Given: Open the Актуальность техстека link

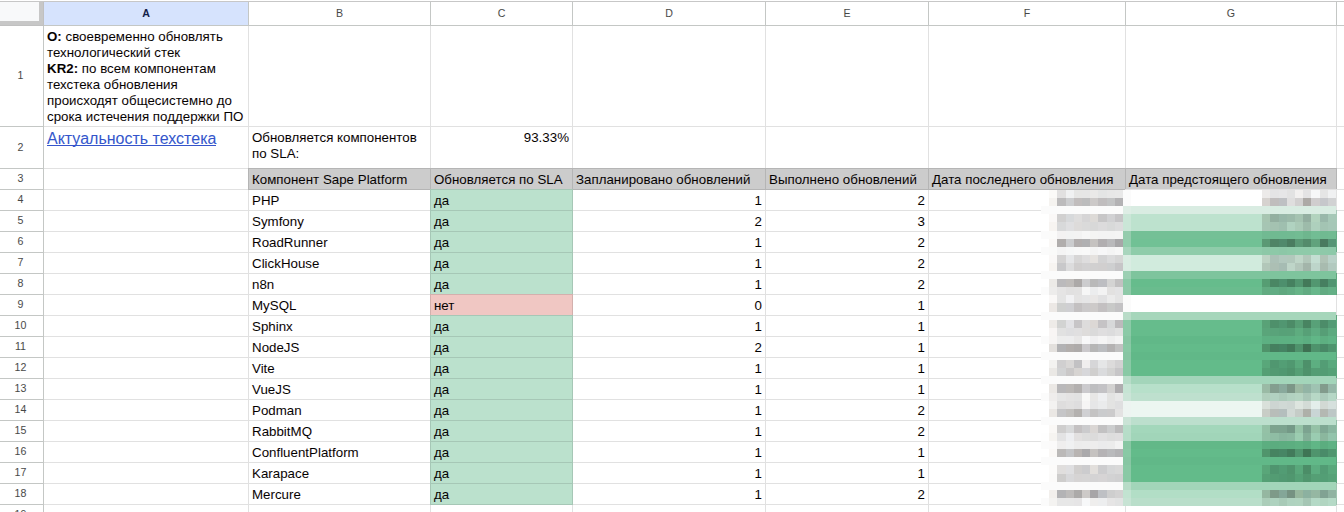Looking at the screenshot, I should pyautogui.click(x=131, y=139).
